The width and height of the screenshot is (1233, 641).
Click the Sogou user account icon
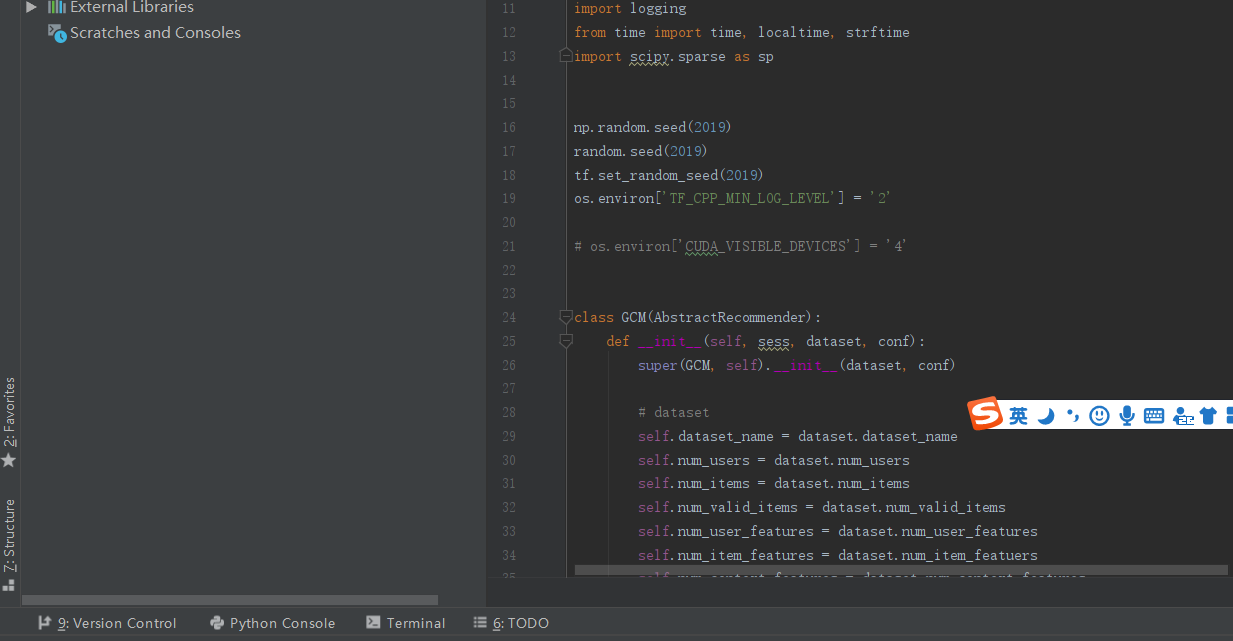[1184, 416]
